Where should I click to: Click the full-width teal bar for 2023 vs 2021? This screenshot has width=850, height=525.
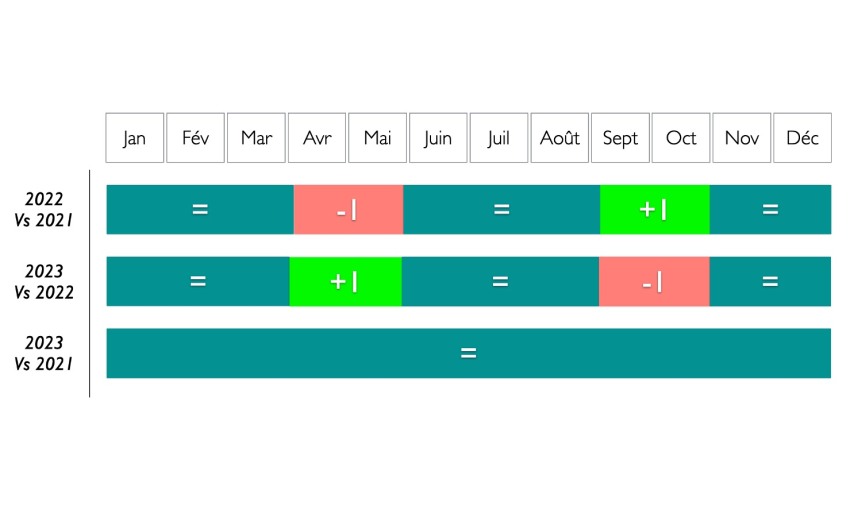coord(468,353)
